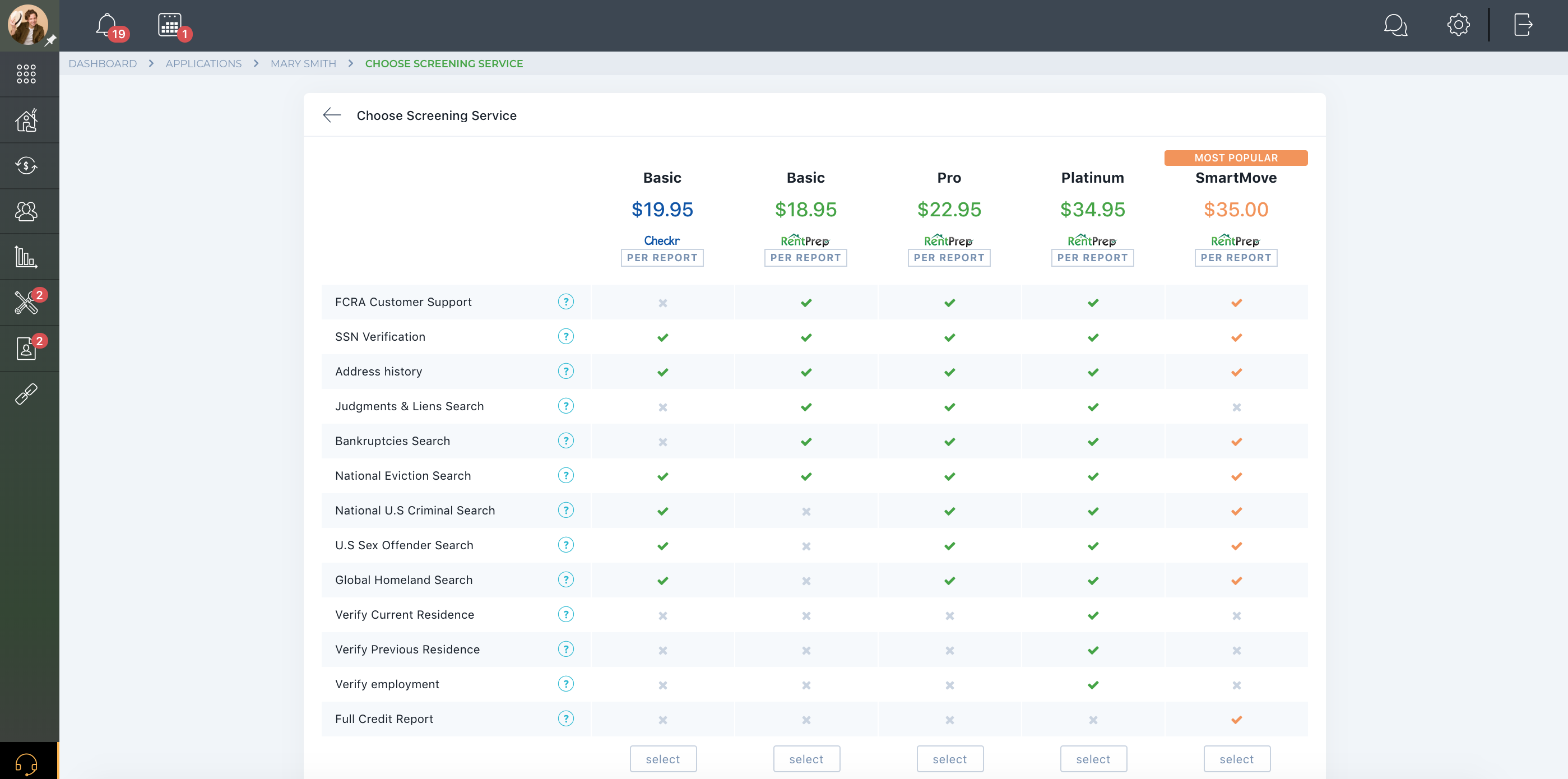Open the links chain icon
This screenshot has width=1568, height=779.
[x=26, y=394]
